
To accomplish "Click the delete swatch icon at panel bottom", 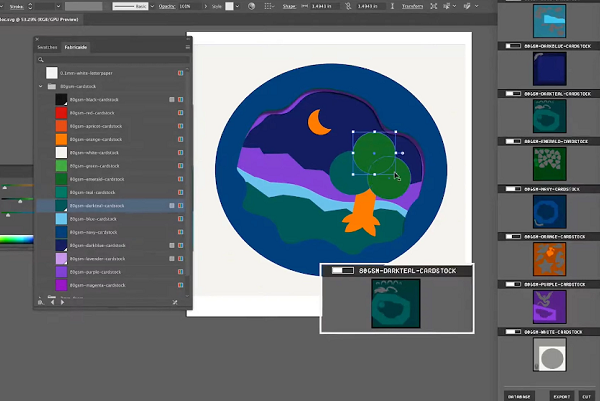I will tap(176, 301).
